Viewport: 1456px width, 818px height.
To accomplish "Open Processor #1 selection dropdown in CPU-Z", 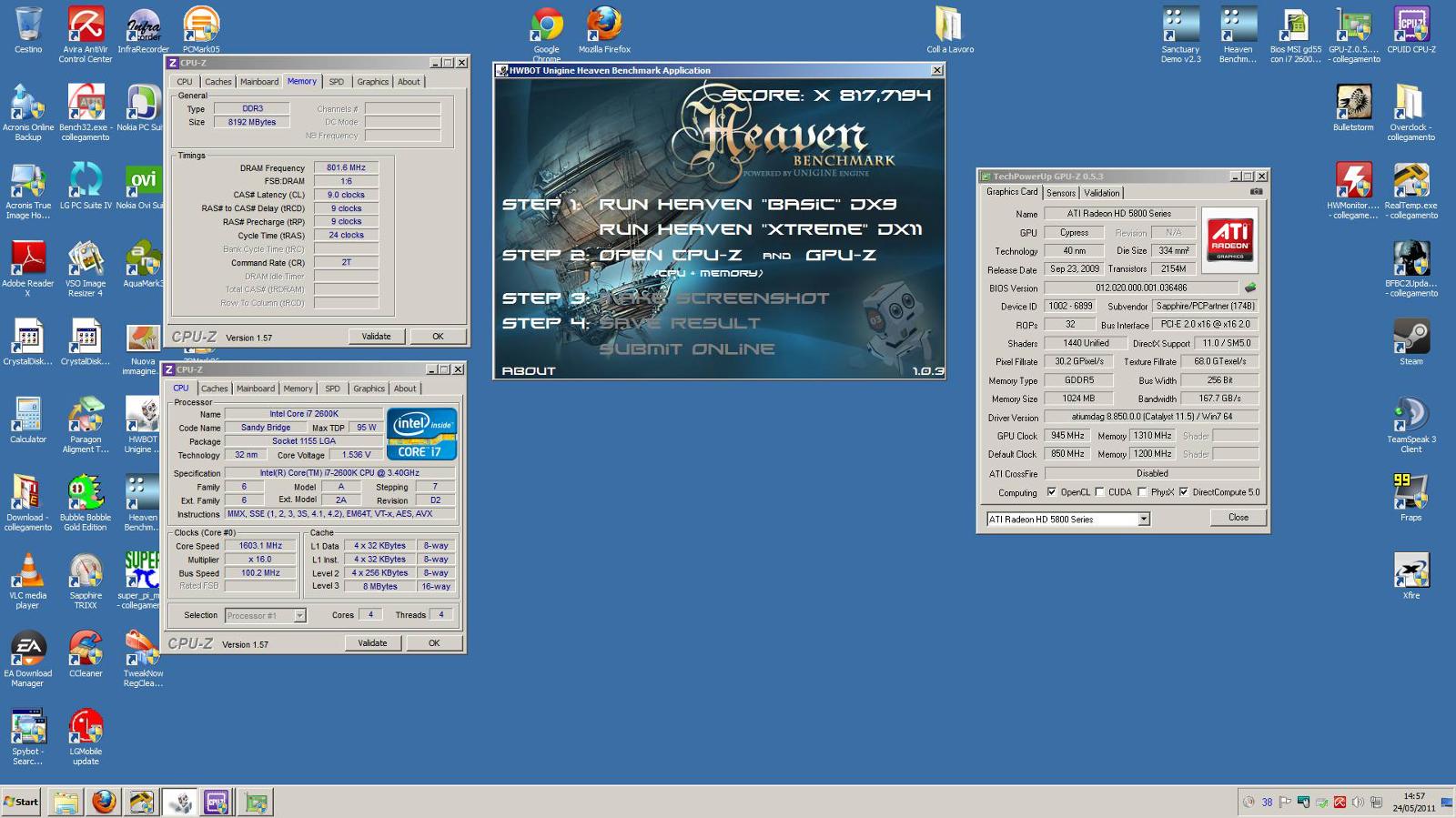I will coord(299,616).
